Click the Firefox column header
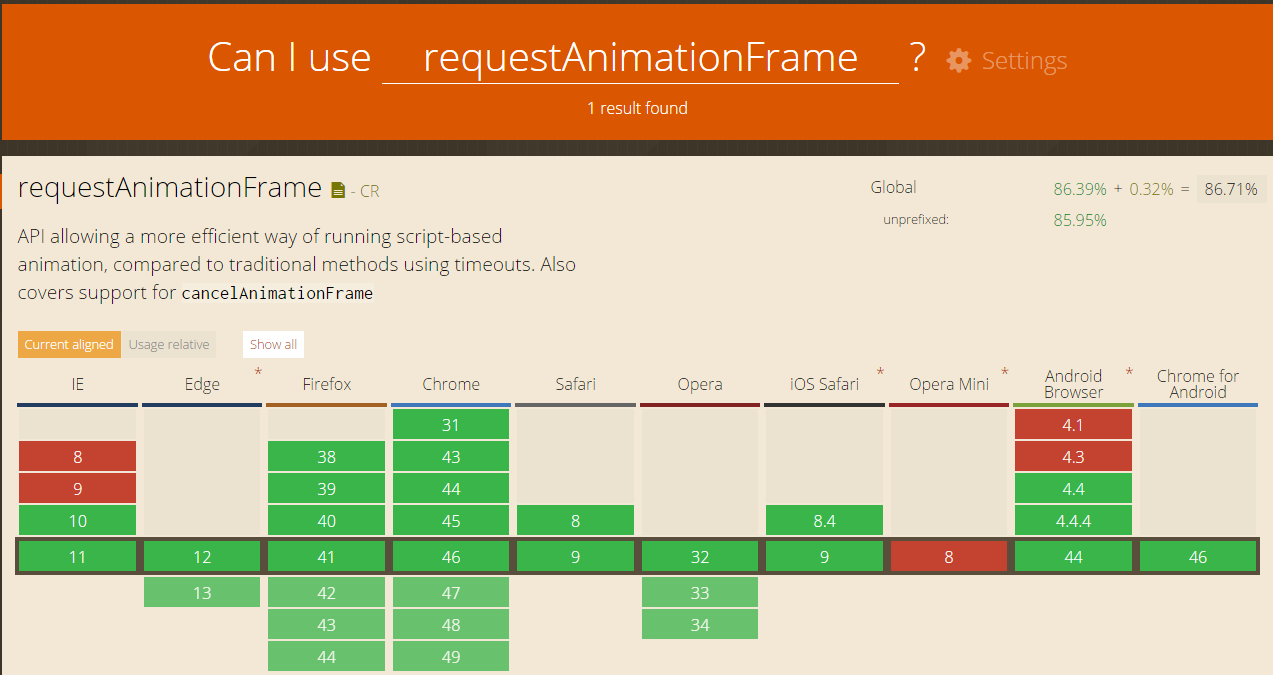Viewport: 1273px width, 675px height. pyautogui.click(x=326, y=384)
